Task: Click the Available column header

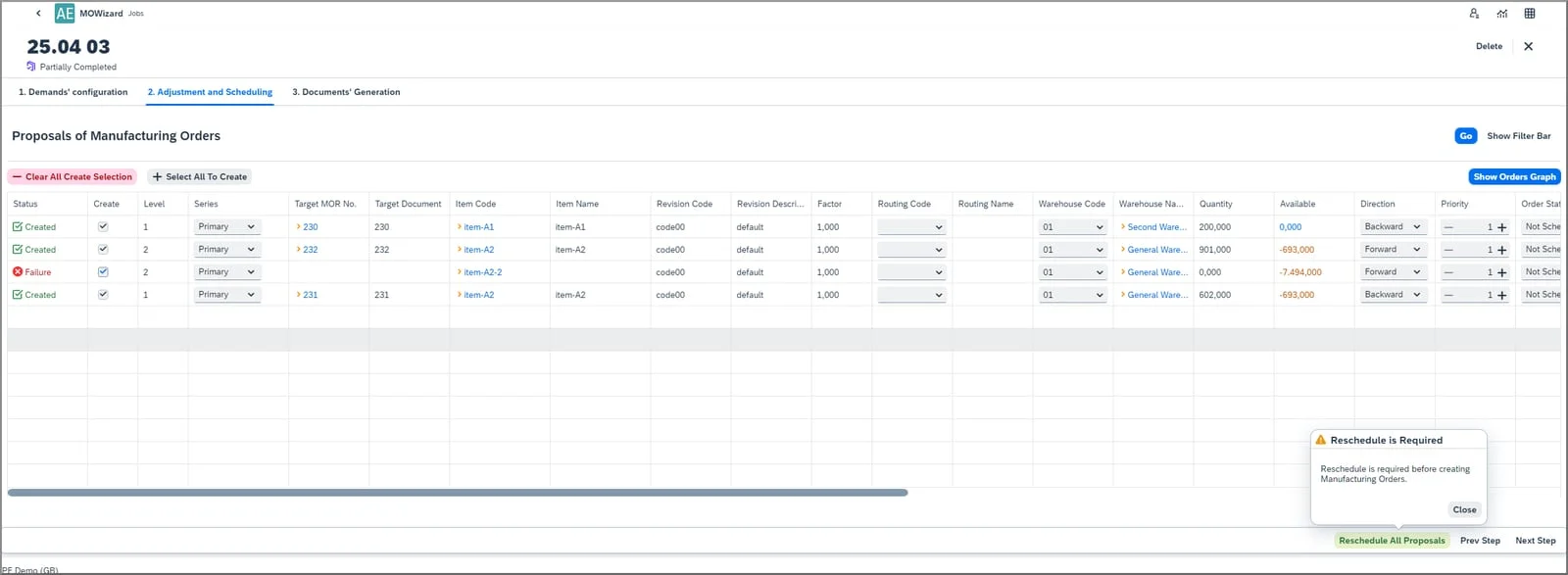Action: pos(1298,204)
